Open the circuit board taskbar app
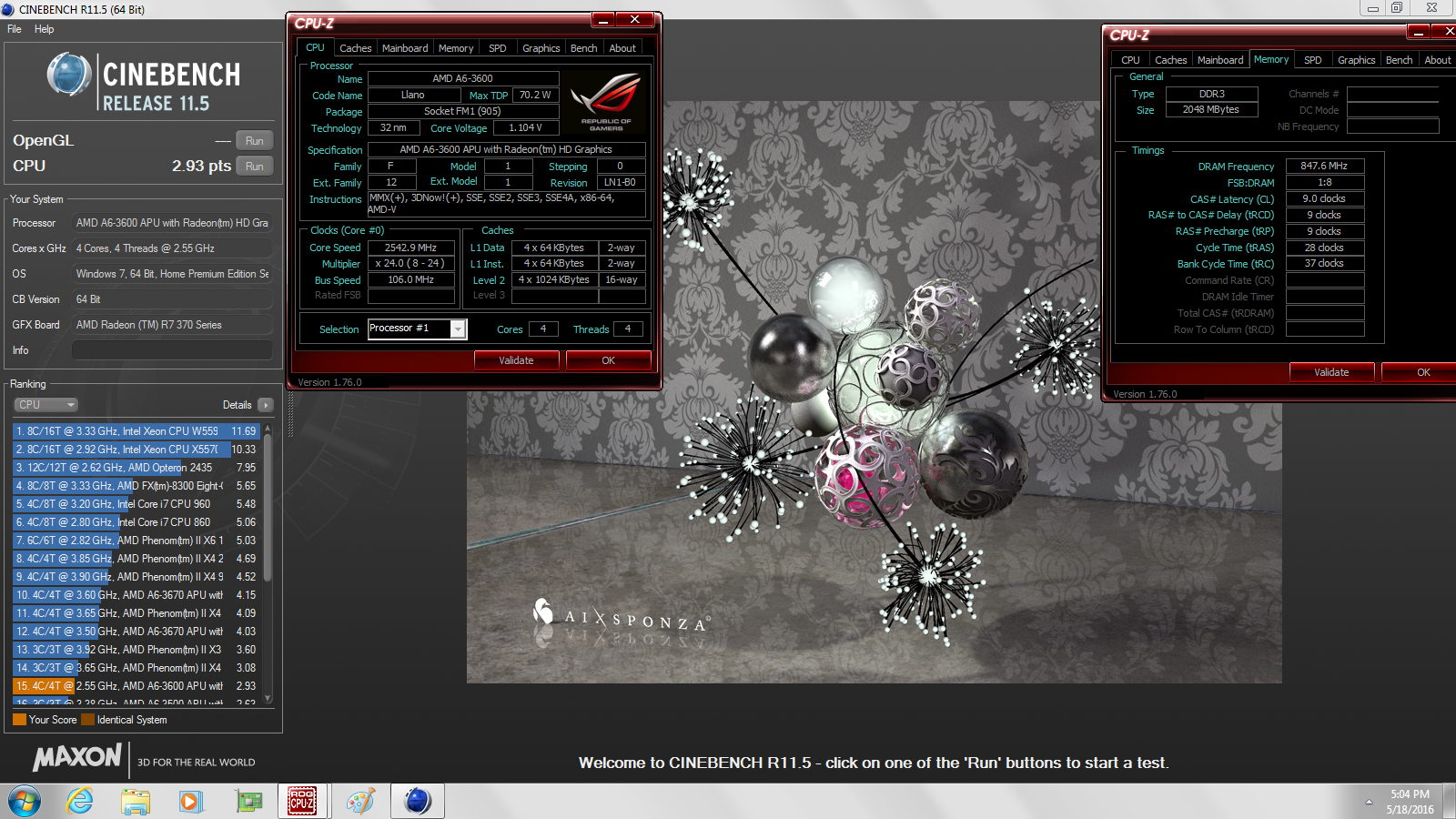 [x=248, y=801]
